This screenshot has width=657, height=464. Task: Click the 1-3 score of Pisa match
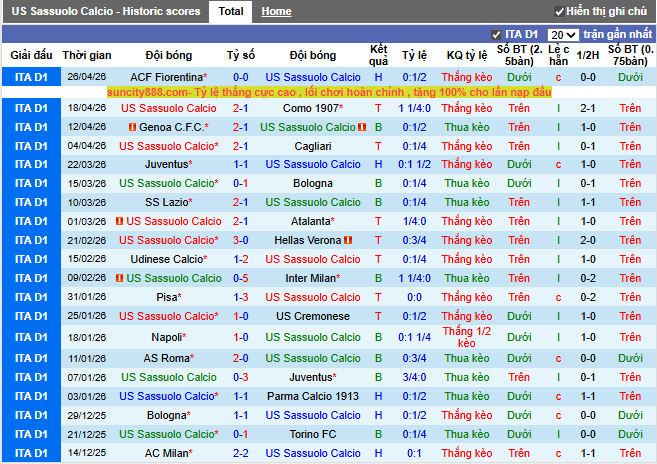pyautogui.click(x=241, y=297)
